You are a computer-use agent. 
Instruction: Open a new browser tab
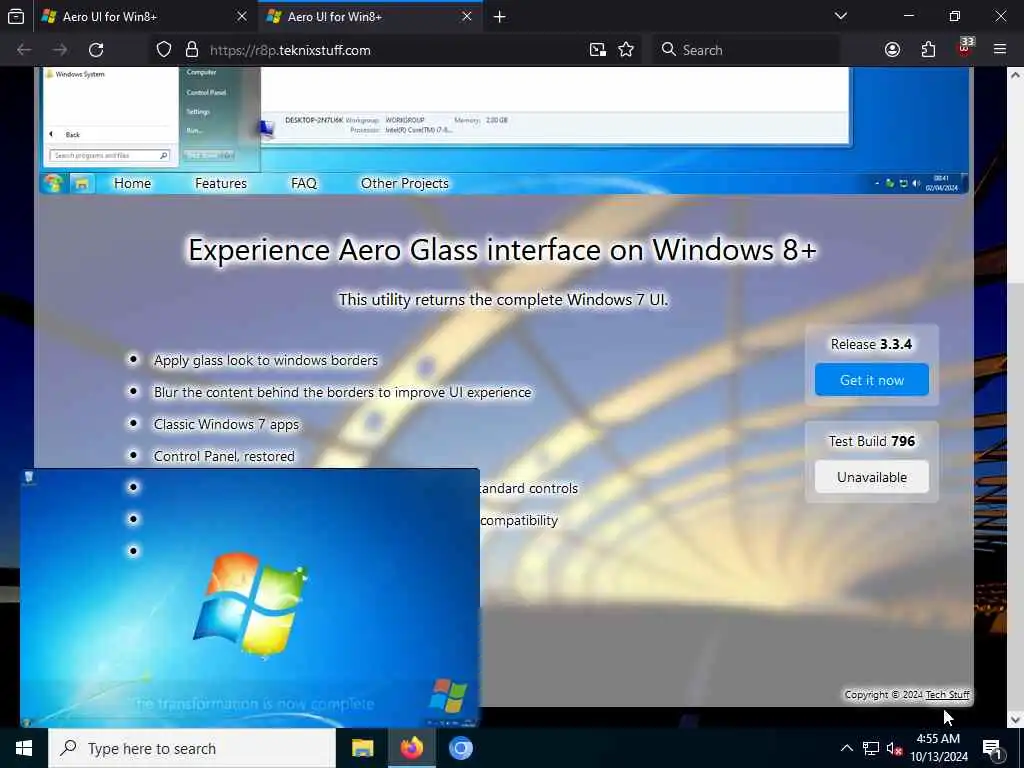click(500, 16)
